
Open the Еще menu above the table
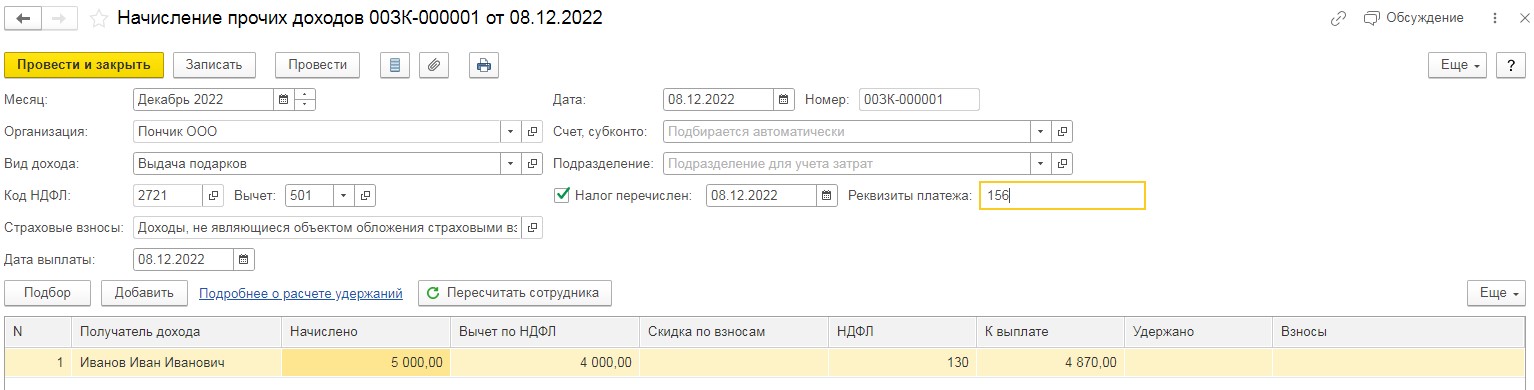click(1496, 293)
